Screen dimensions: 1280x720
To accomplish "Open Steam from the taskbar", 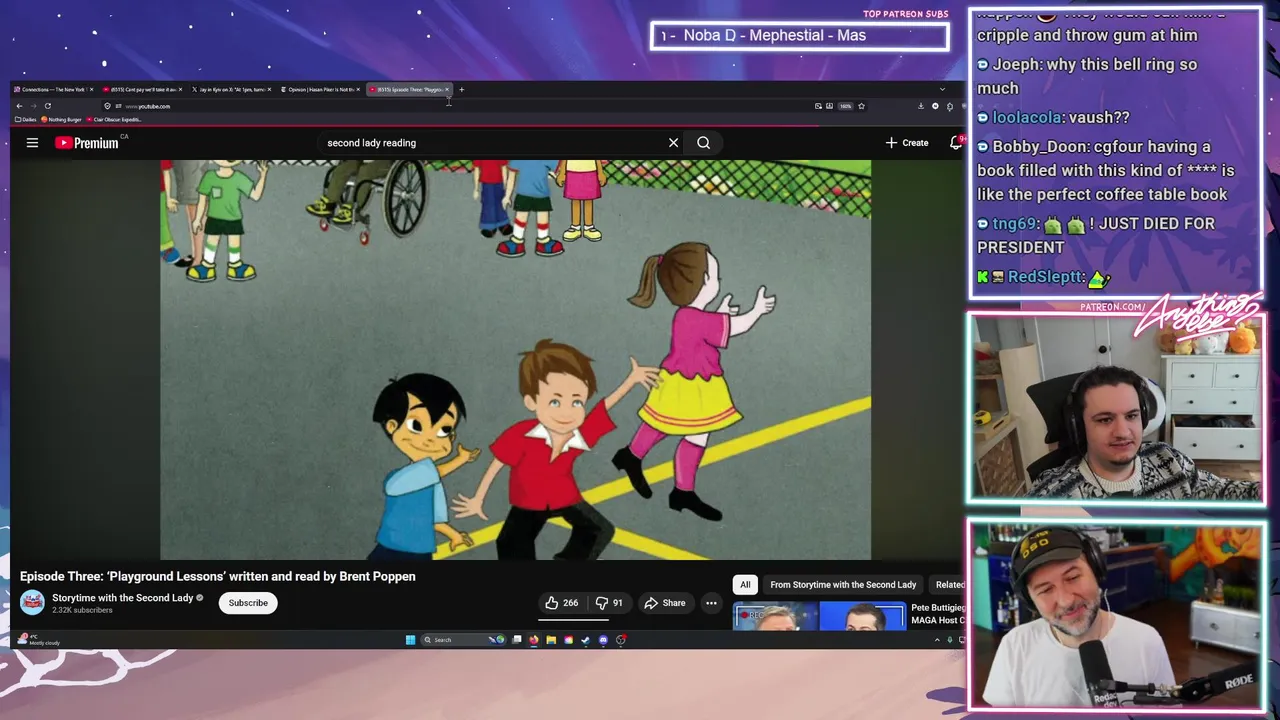I will [x=585, y=640].
